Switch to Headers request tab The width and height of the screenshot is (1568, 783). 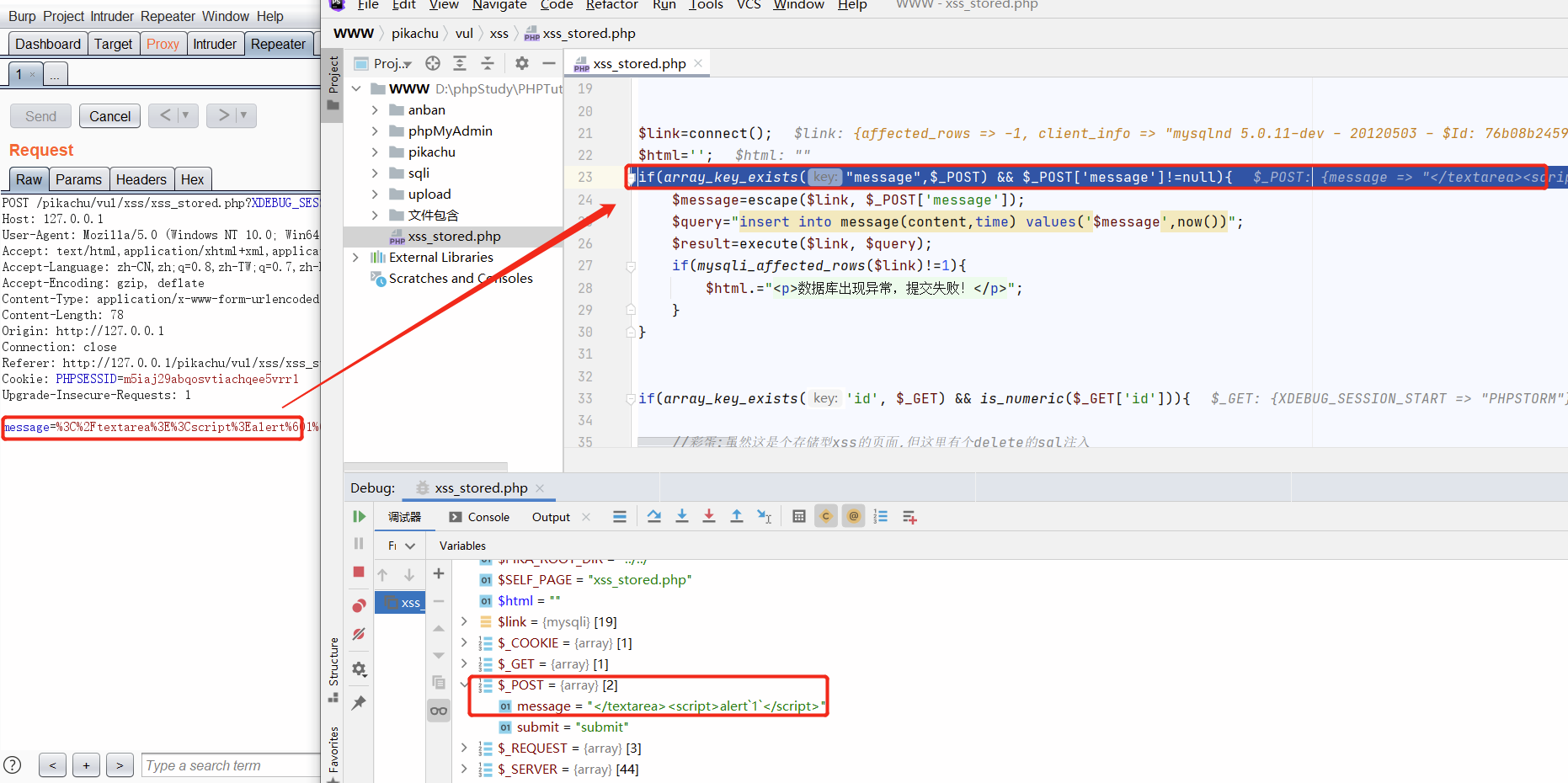tap(141, 179)
